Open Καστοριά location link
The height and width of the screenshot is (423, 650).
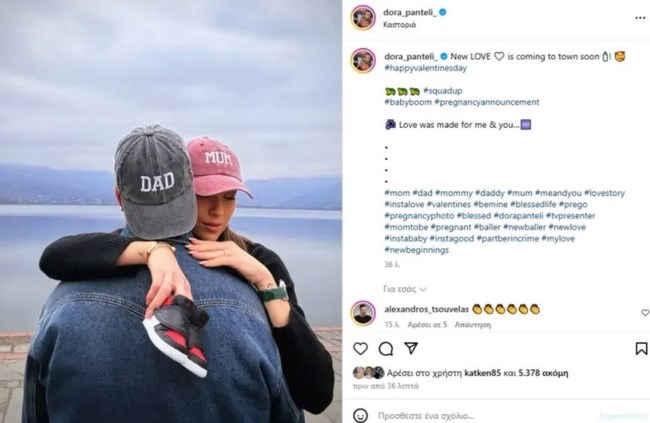(400, 25)
